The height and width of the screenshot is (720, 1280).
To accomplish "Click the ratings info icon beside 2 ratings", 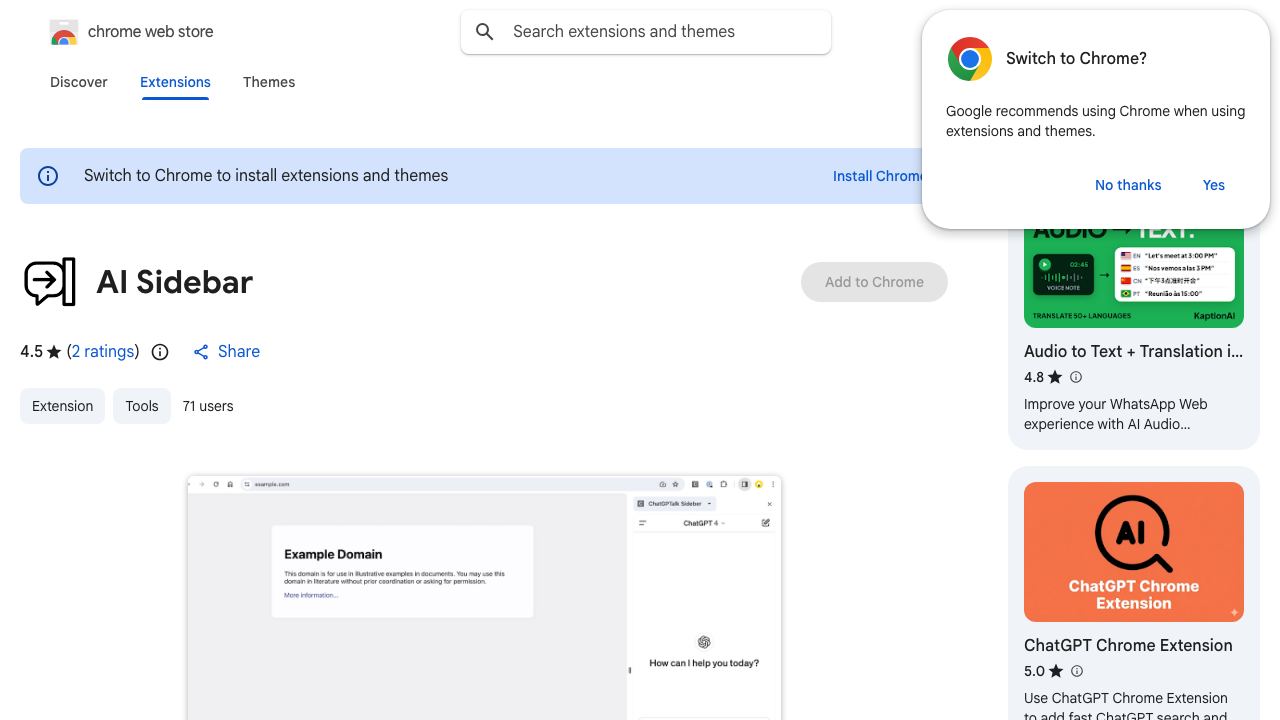I will tap(160, 352).
